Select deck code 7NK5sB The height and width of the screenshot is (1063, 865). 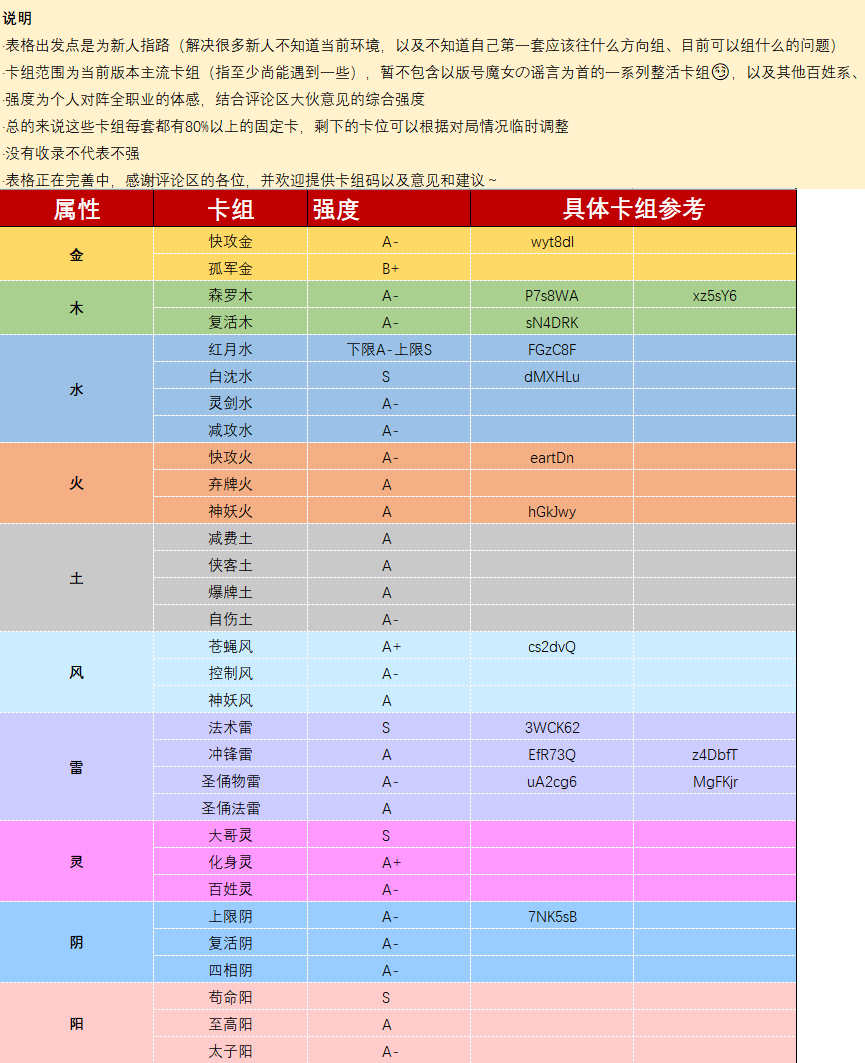[x=552, y=917]
